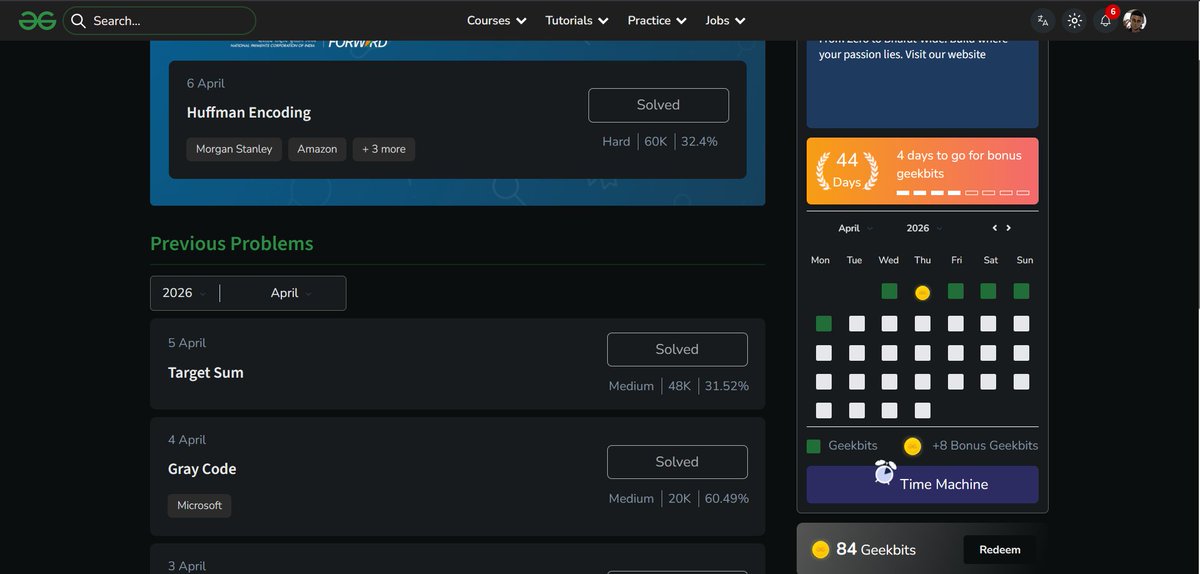Click the Bonus Geekbits legend coin

(912, 446)
